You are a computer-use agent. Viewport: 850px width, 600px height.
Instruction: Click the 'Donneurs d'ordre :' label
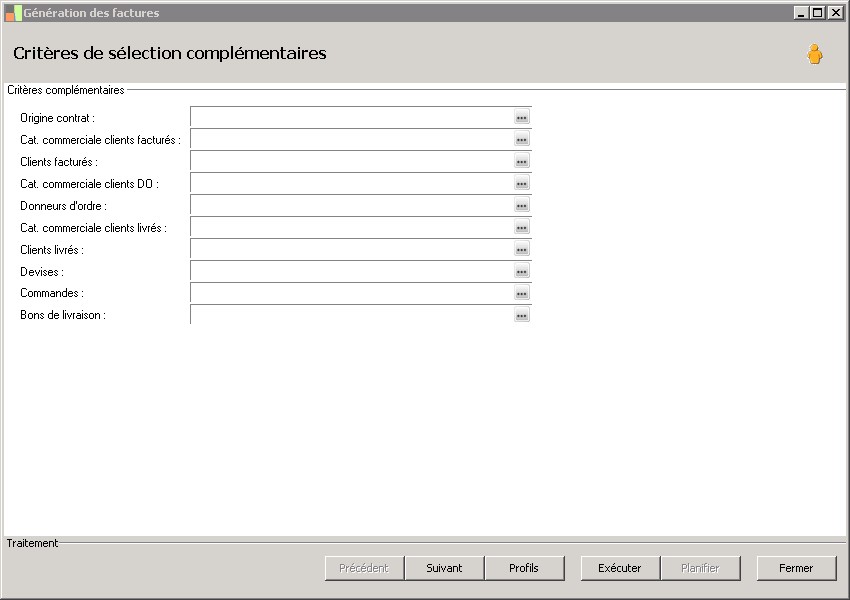(x=63, y=205)
